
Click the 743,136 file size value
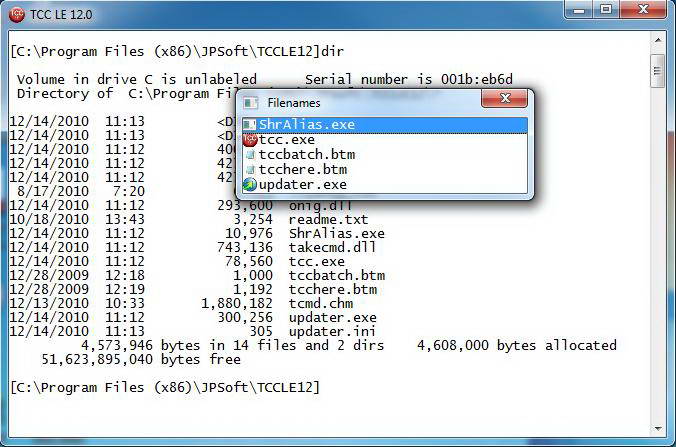point(245,247)
